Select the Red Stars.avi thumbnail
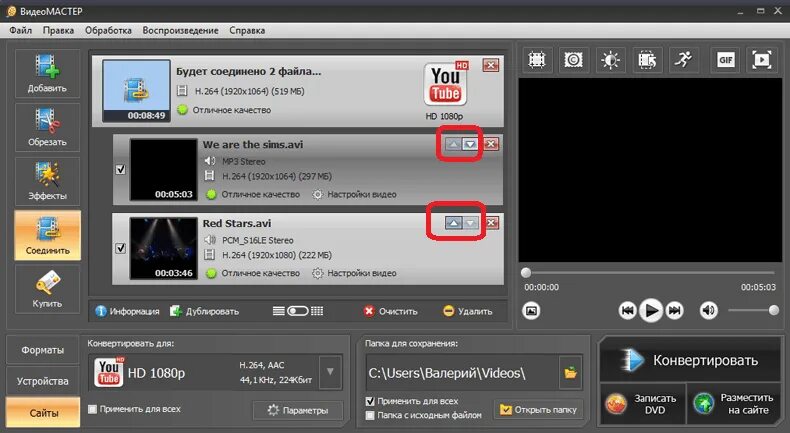The height and width of the screenshot is (433, 790). click(x=163, y=248)
